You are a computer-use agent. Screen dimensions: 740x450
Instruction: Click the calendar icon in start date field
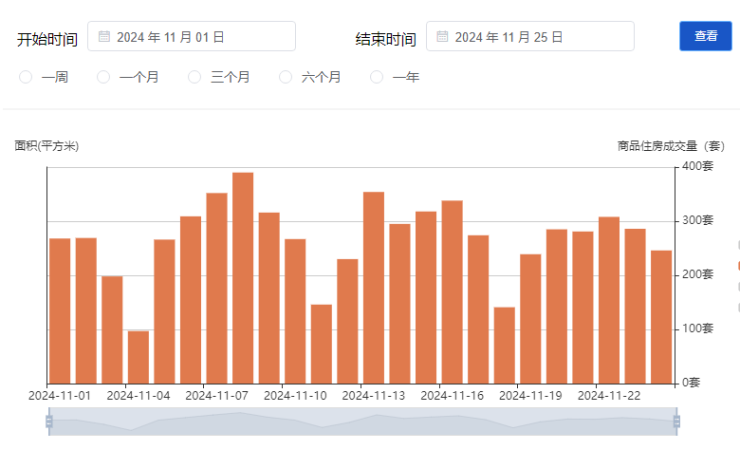pos(104,37)
